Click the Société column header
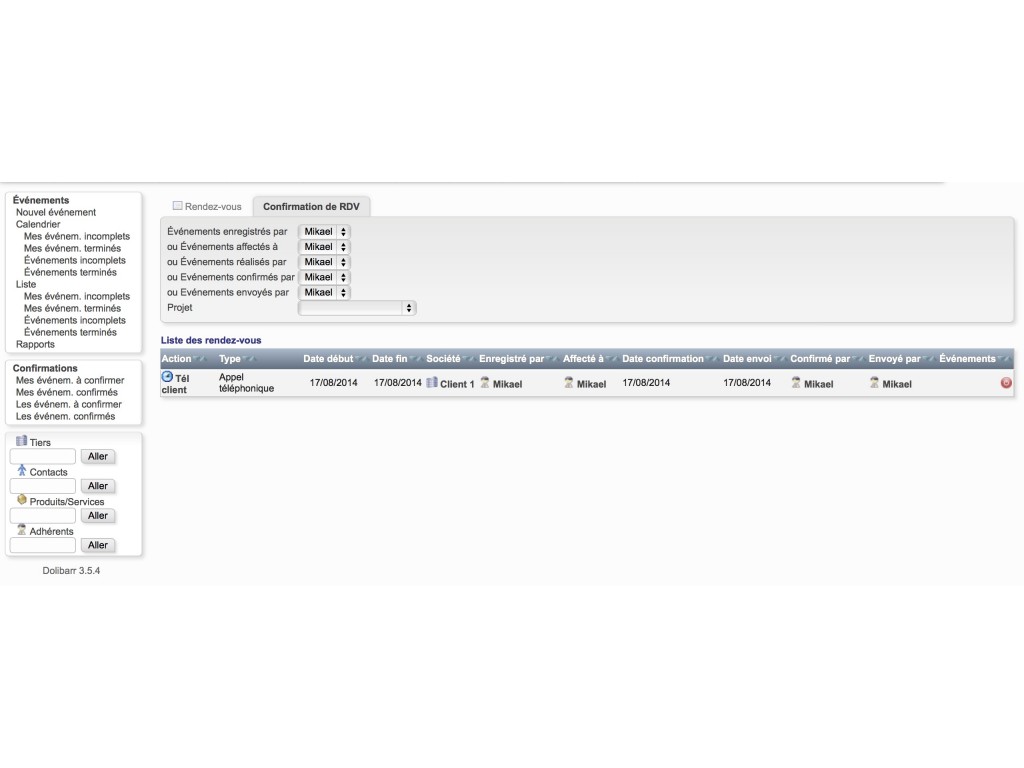The image size is (1024, 768). pyautogui.click(x=443, y=359)
